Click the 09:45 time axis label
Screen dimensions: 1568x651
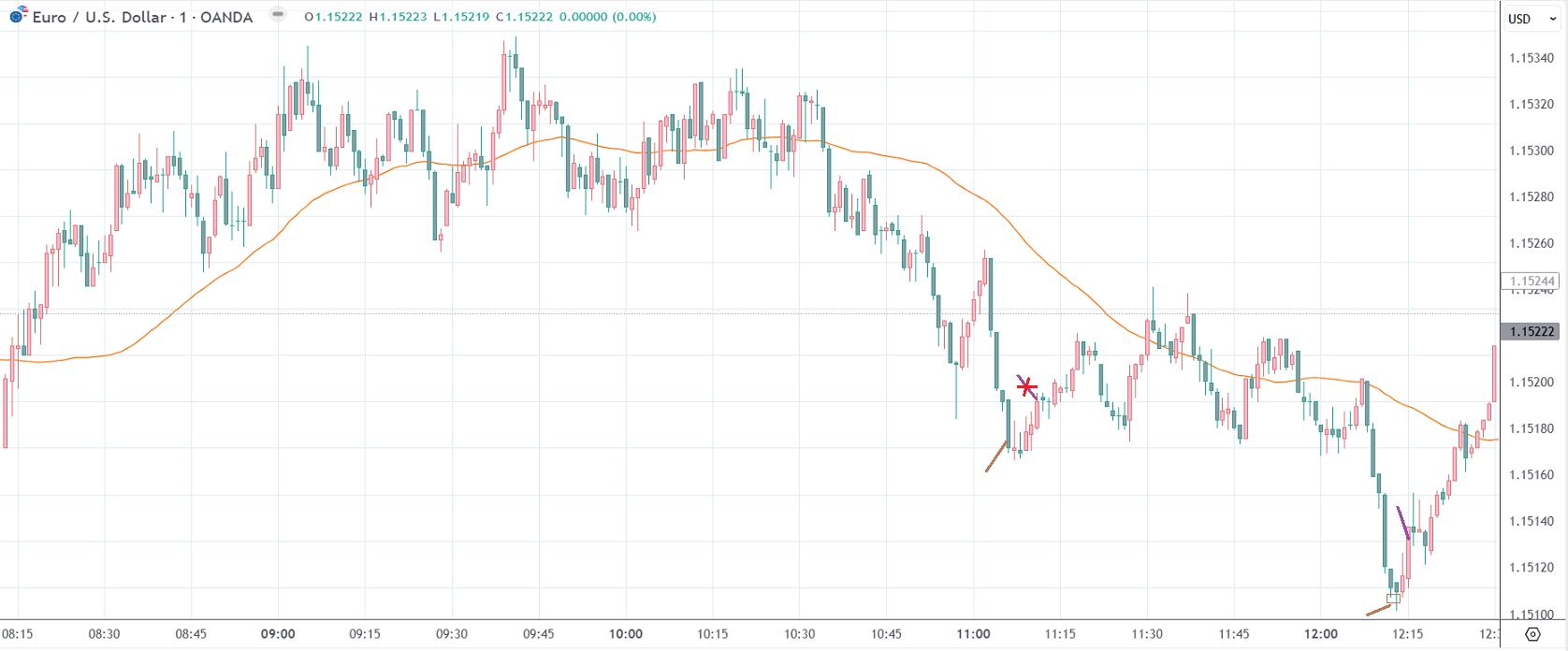pyautogui.click(x=539, y=634)
